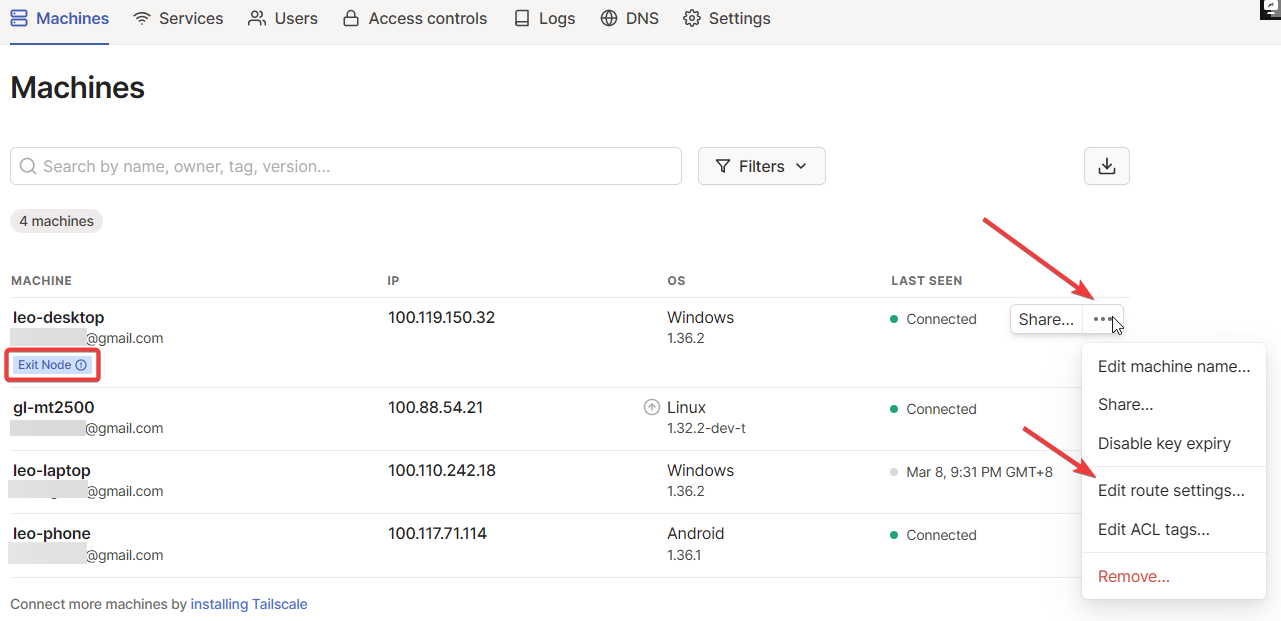Expand the Filters dropdown
The height and width of the screenshot is (621, 1281).
click(x=761, y=166)
